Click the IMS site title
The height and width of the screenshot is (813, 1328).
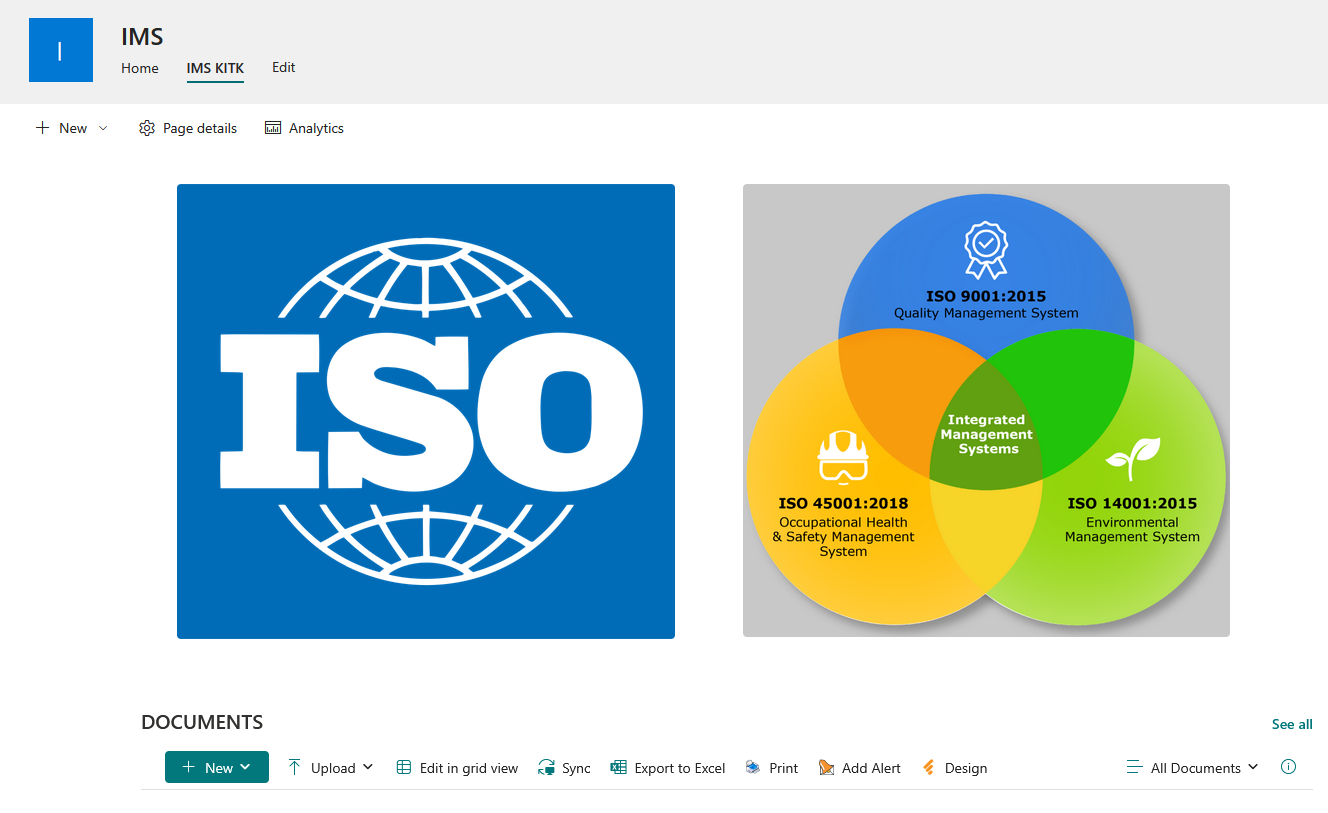coord(142,36)
